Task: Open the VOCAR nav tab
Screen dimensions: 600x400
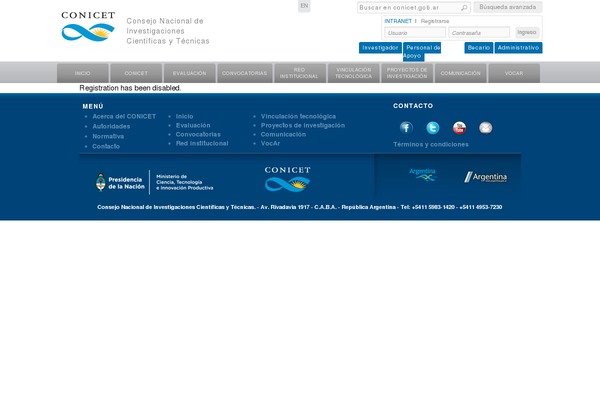Action: (514, 73)
